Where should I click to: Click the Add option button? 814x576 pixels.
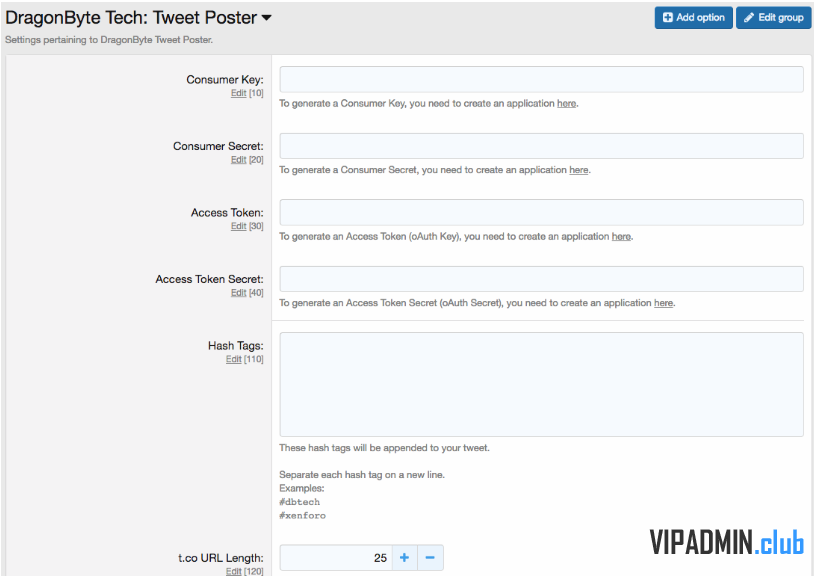[x=694, y=18]
